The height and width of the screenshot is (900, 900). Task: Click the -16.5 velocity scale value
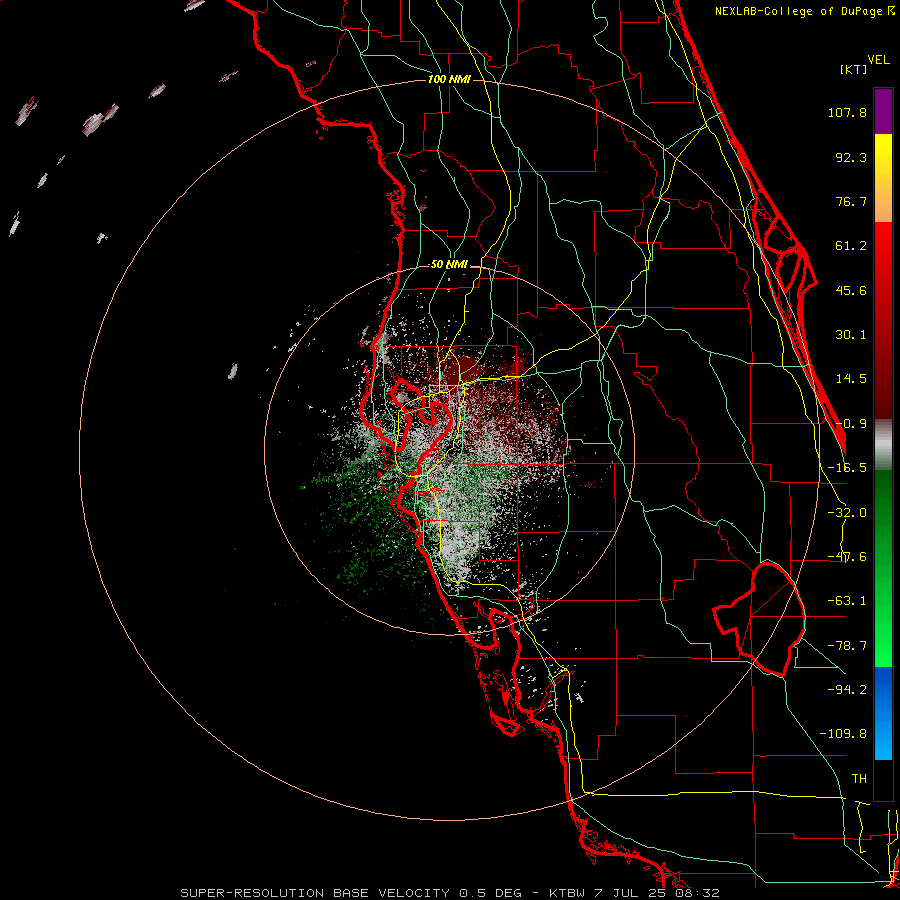(x=847, y=468)
